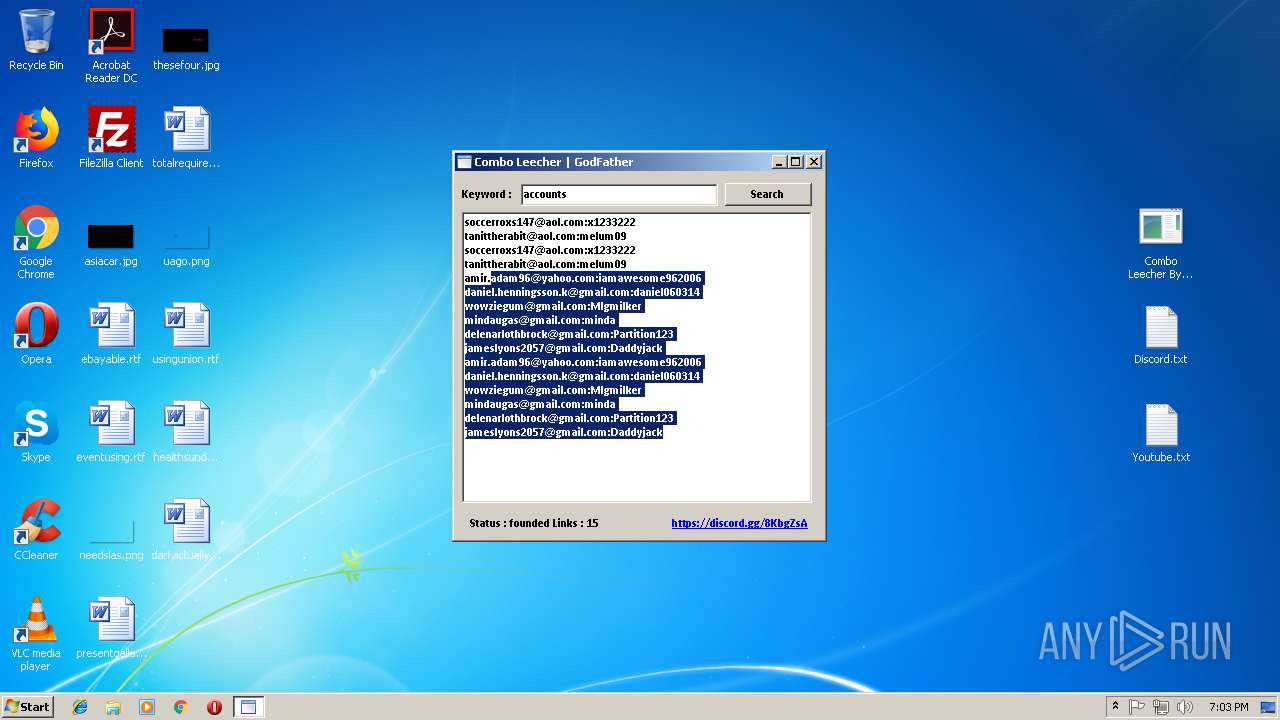This screenshot has height=720, width=1280.
Task: Select the thesefour.jpg file icon
Action: click(186, 46)
